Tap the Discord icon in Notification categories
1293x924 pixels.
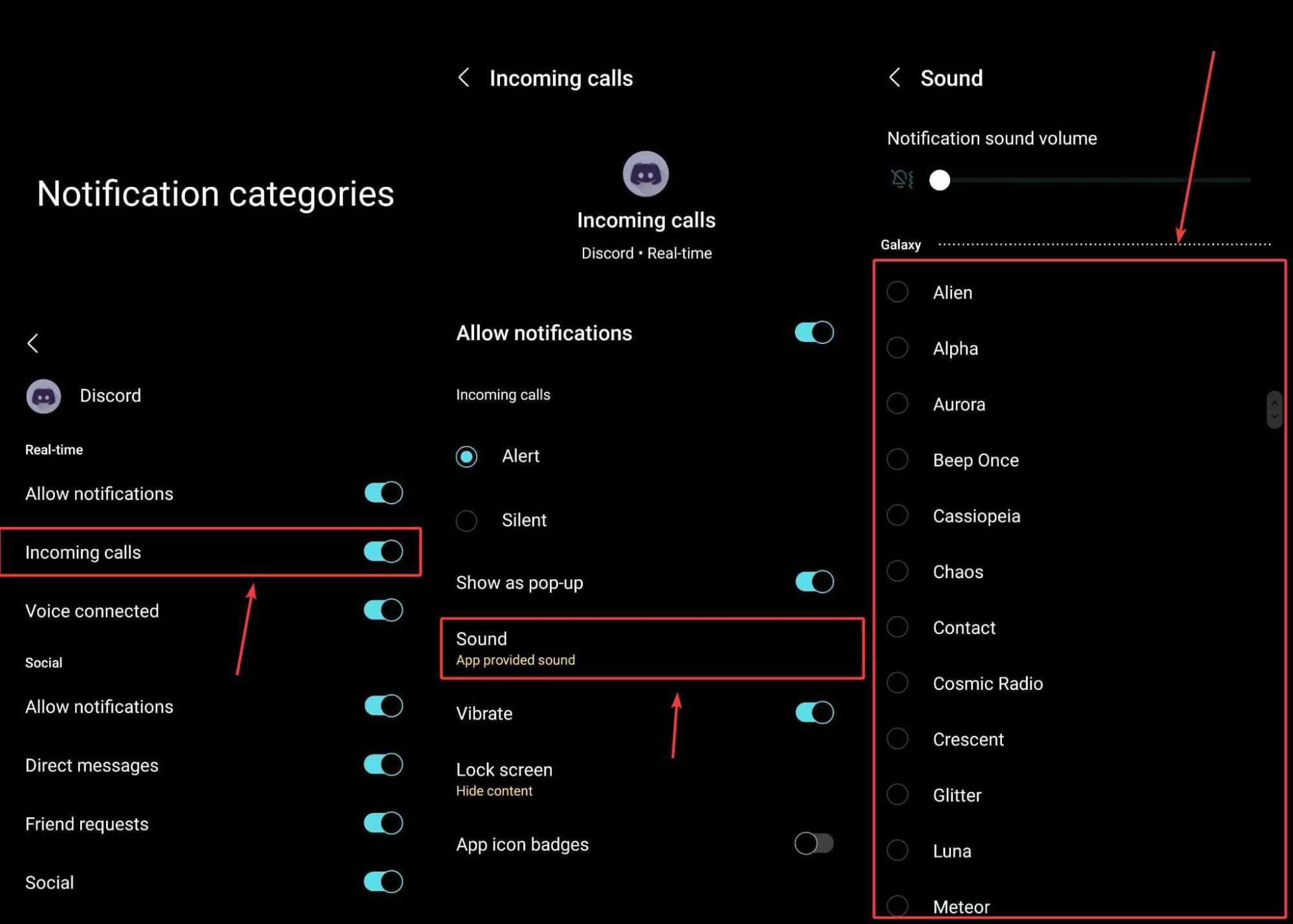coord(43,396)
